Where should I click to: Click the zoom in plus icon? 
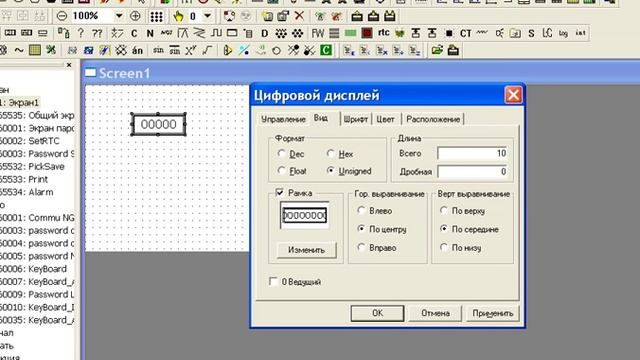click(135, 16)
